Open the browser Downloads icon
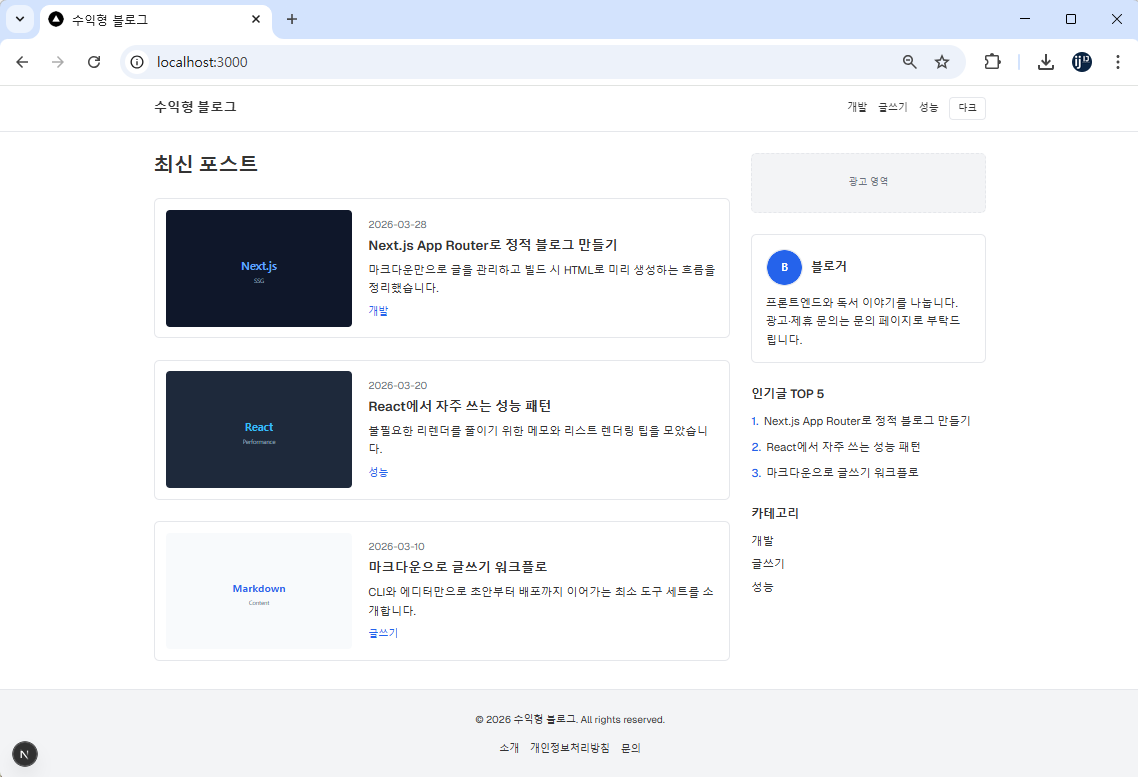The image size is (1138, 777). [x=1045, y=61]
